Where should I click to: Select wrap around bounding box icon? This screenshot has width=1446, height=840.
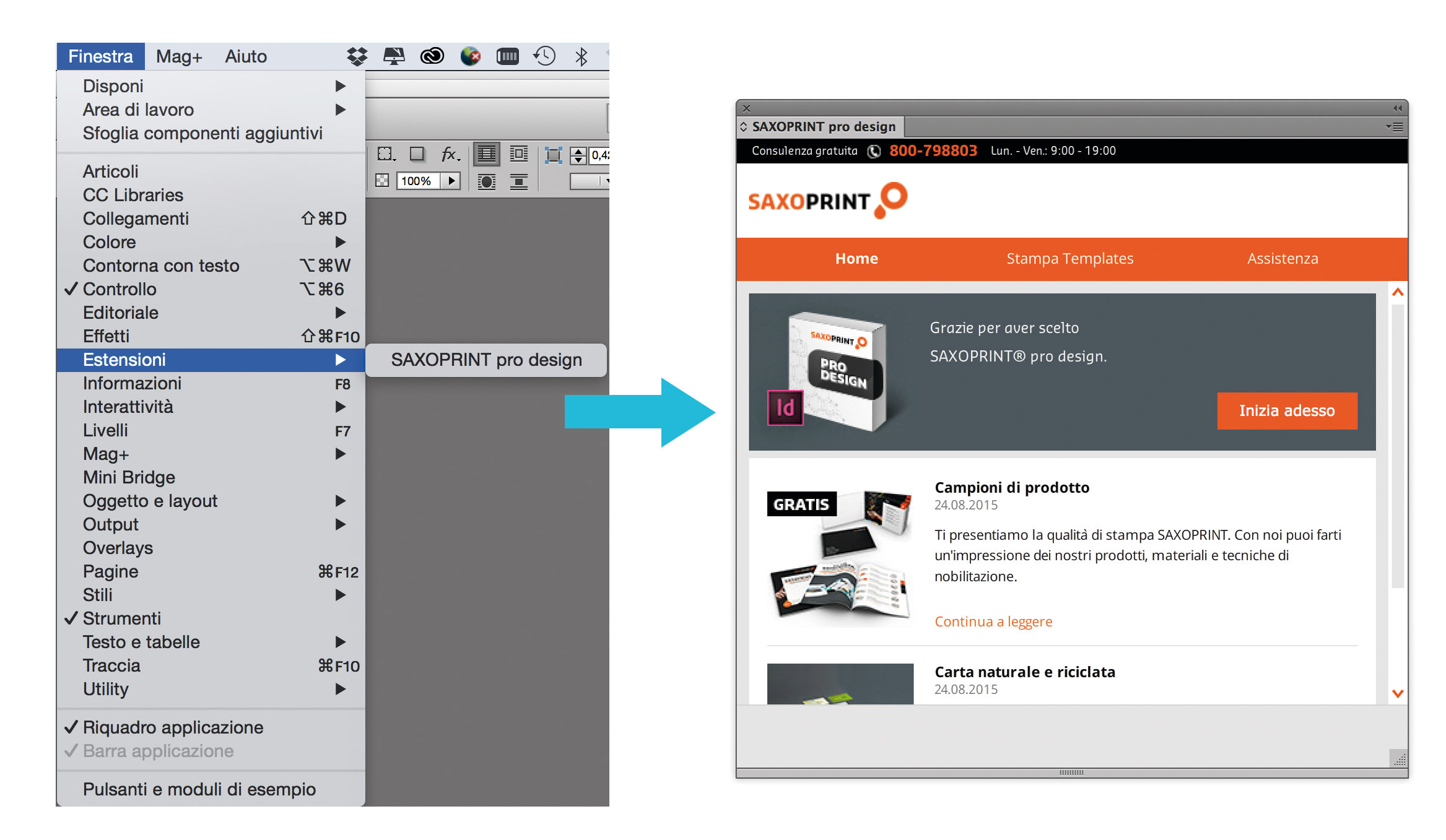tap(518, 154)
